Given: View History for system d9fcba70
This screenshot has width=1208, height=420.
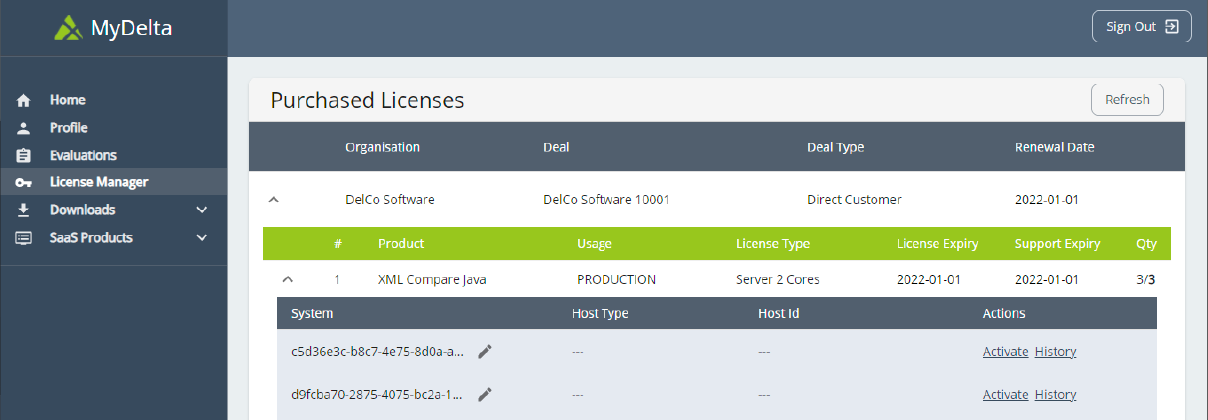Looking at the screenshot, I should click(x=1055, y=394).
